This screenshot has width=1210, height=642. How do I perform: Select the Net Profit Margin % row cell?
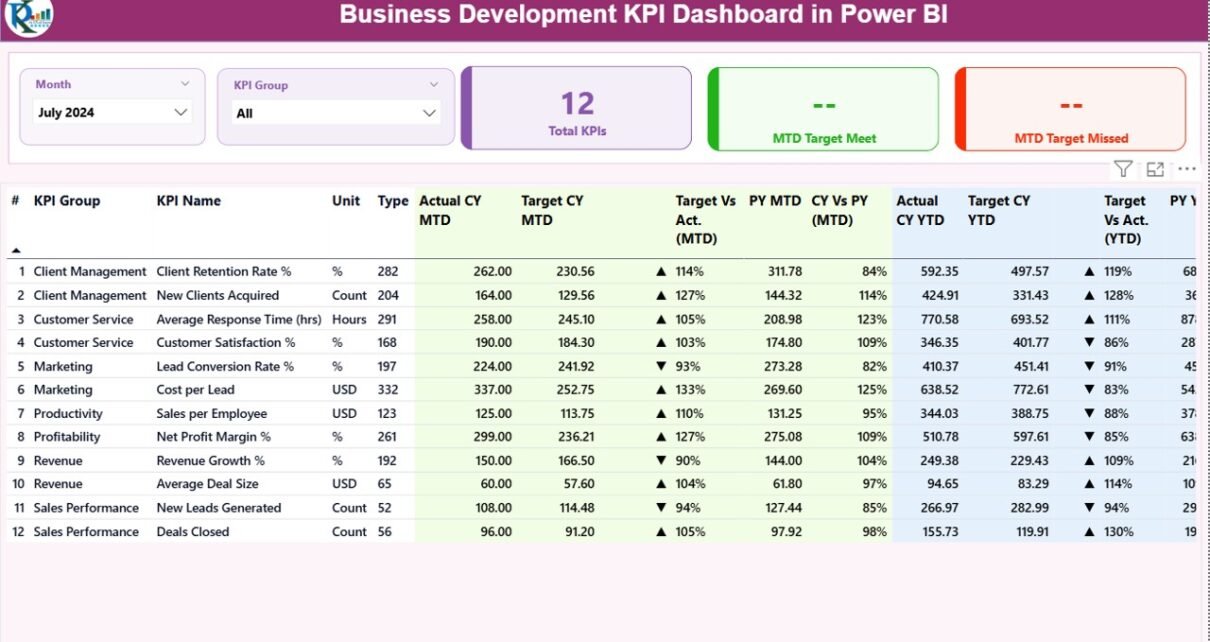click(x=213, y=437)
